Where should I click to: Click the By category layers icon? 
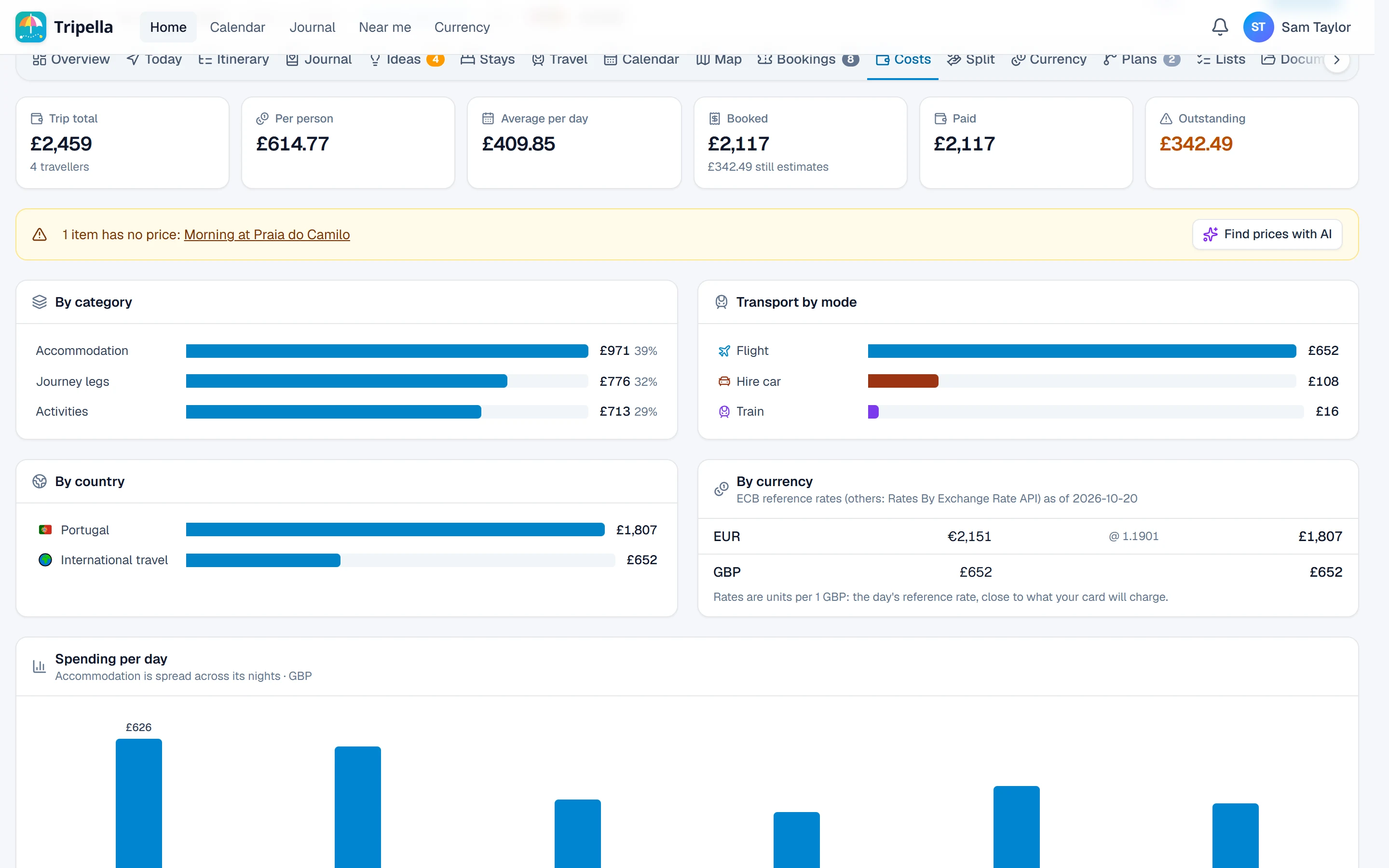pos(40,302)
